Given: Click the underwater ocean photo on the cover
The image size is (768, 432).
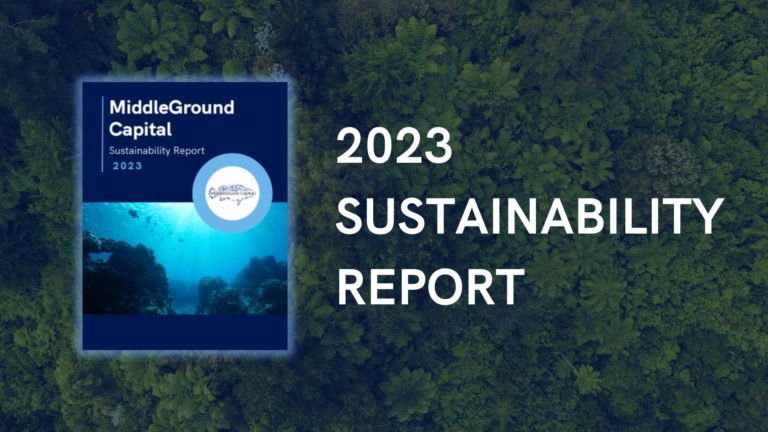Looking at the screenshot, I should click(x=185, y=259).
